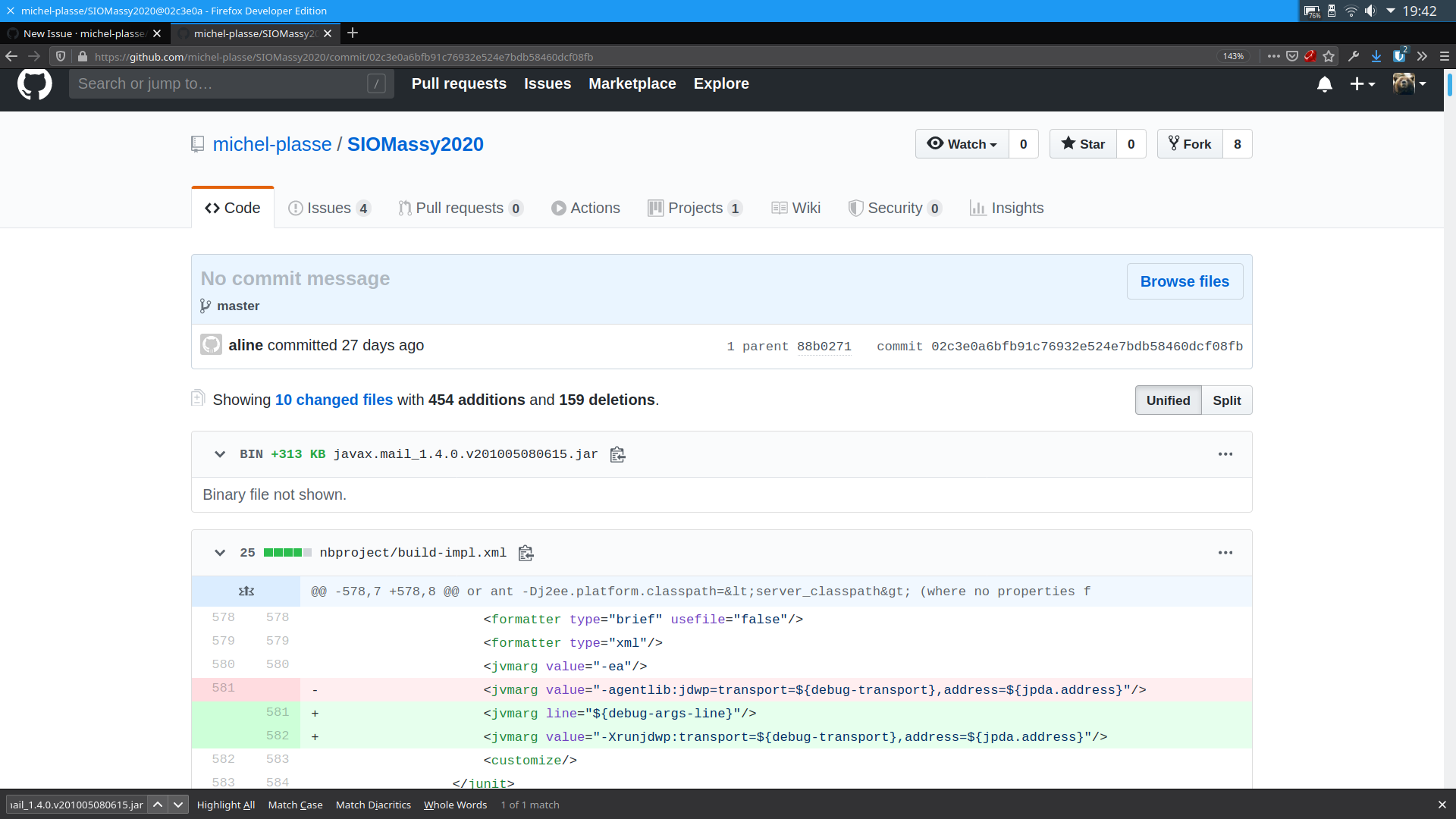Screen dimensions: 1456x819
Task: Open options menu for javax.mail jar file
Action: pyautogui.click(x=1225, y=454)
